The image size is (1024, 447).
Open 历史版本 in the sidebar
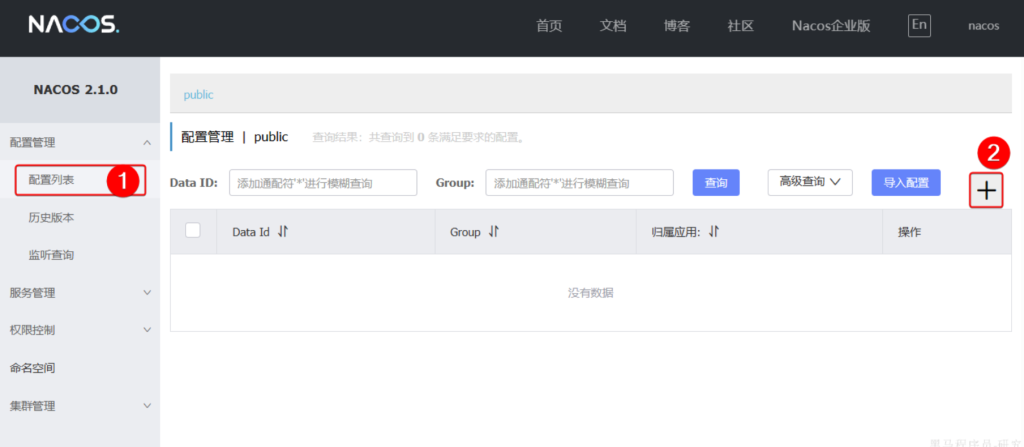(x=52, y=217)
